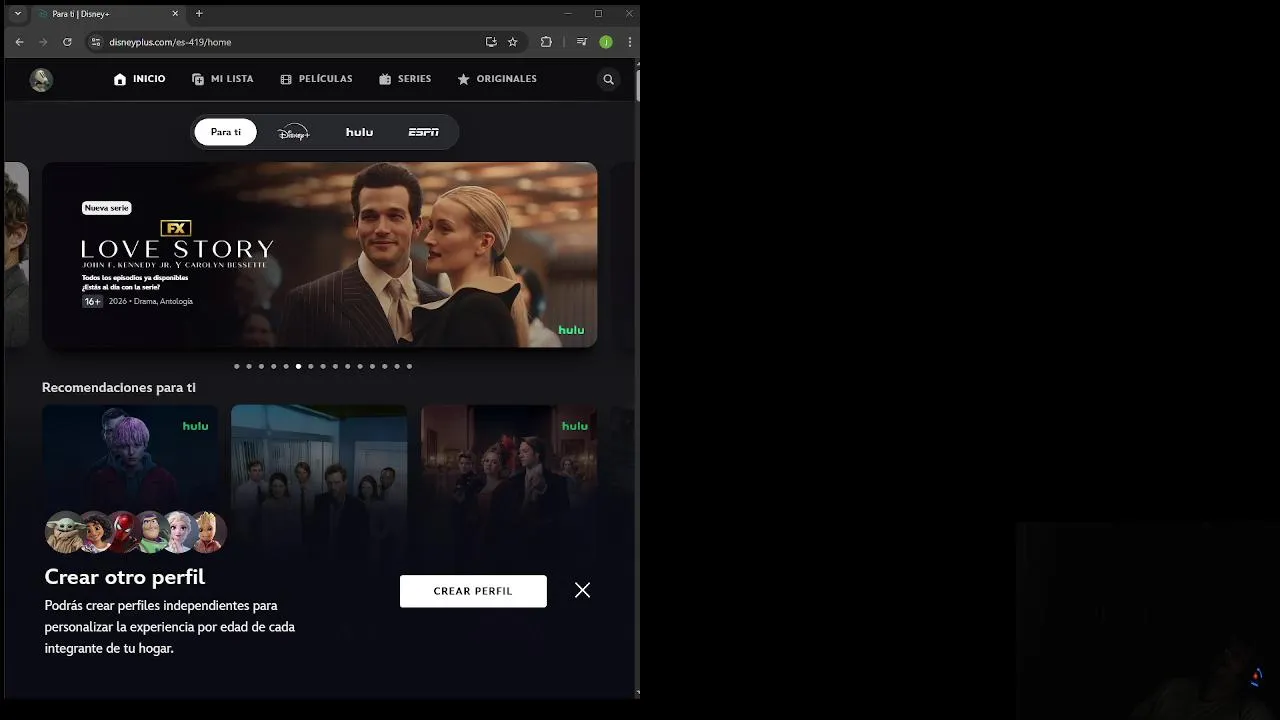Open MI LISTA watchlist

[222, 79]
